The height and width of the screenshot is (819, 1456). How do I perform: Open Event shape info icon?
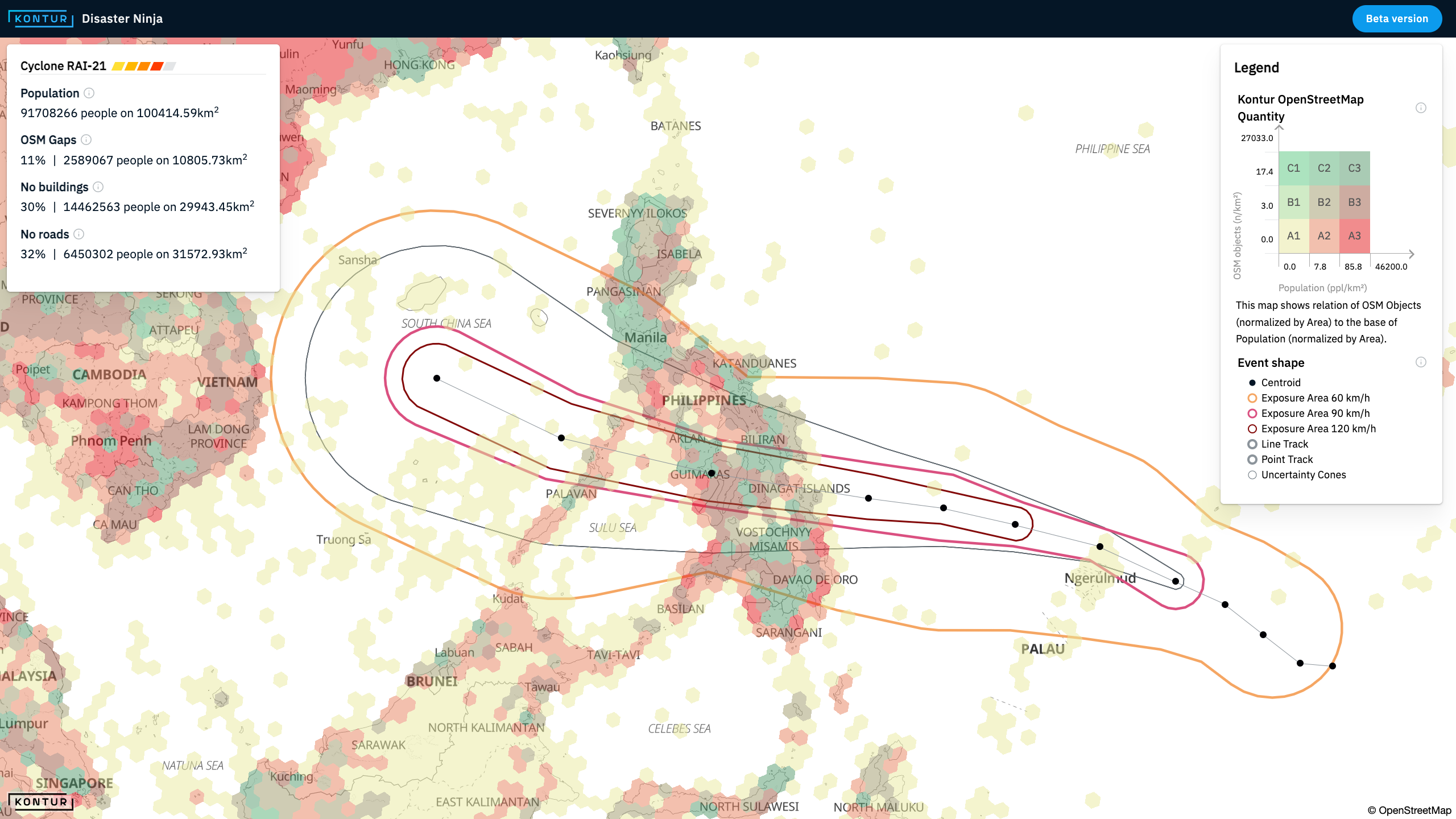[1421, 362]
